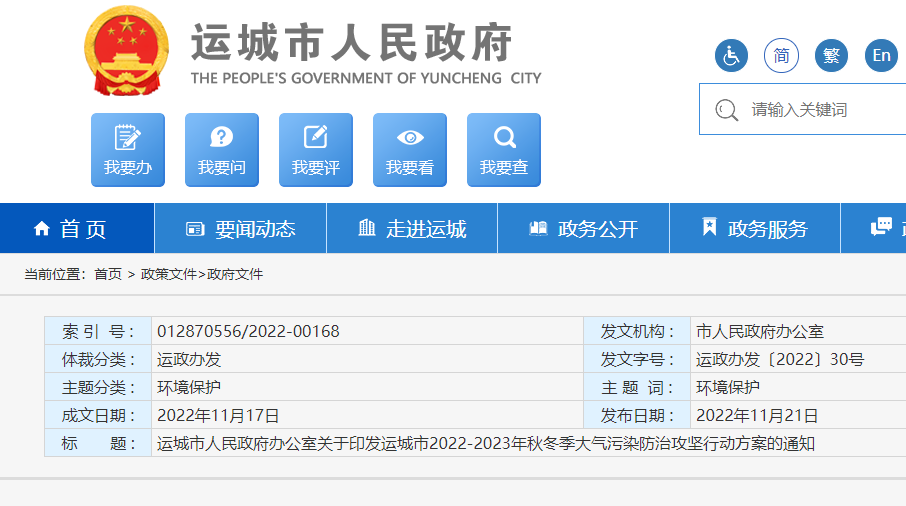Open 政务服务 navigation tab

point(755,228)
